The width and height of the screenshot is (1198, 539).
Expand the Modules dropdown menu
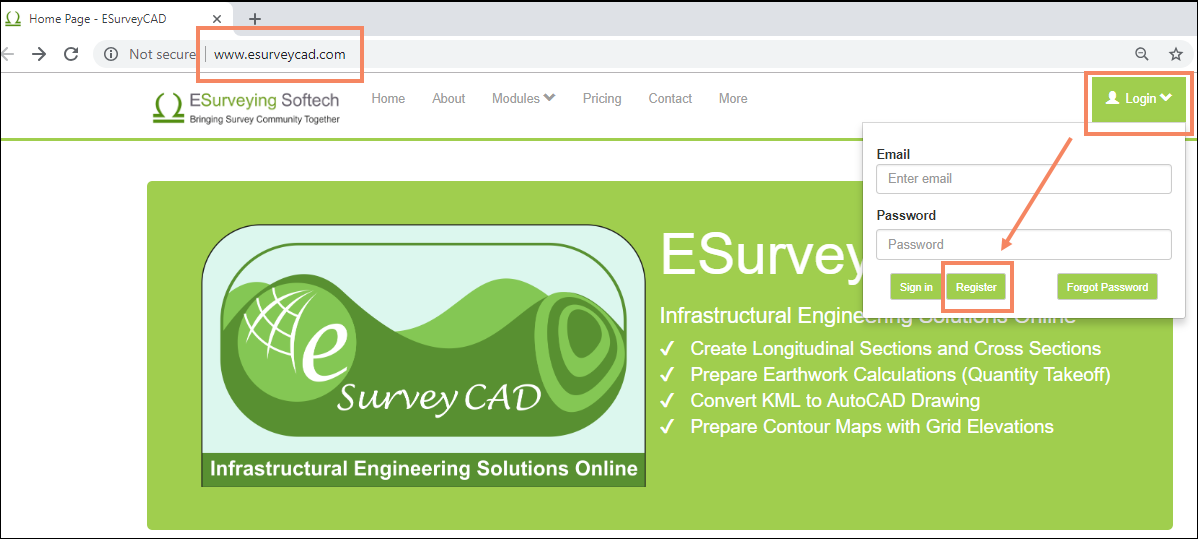(x=523, y=99)
